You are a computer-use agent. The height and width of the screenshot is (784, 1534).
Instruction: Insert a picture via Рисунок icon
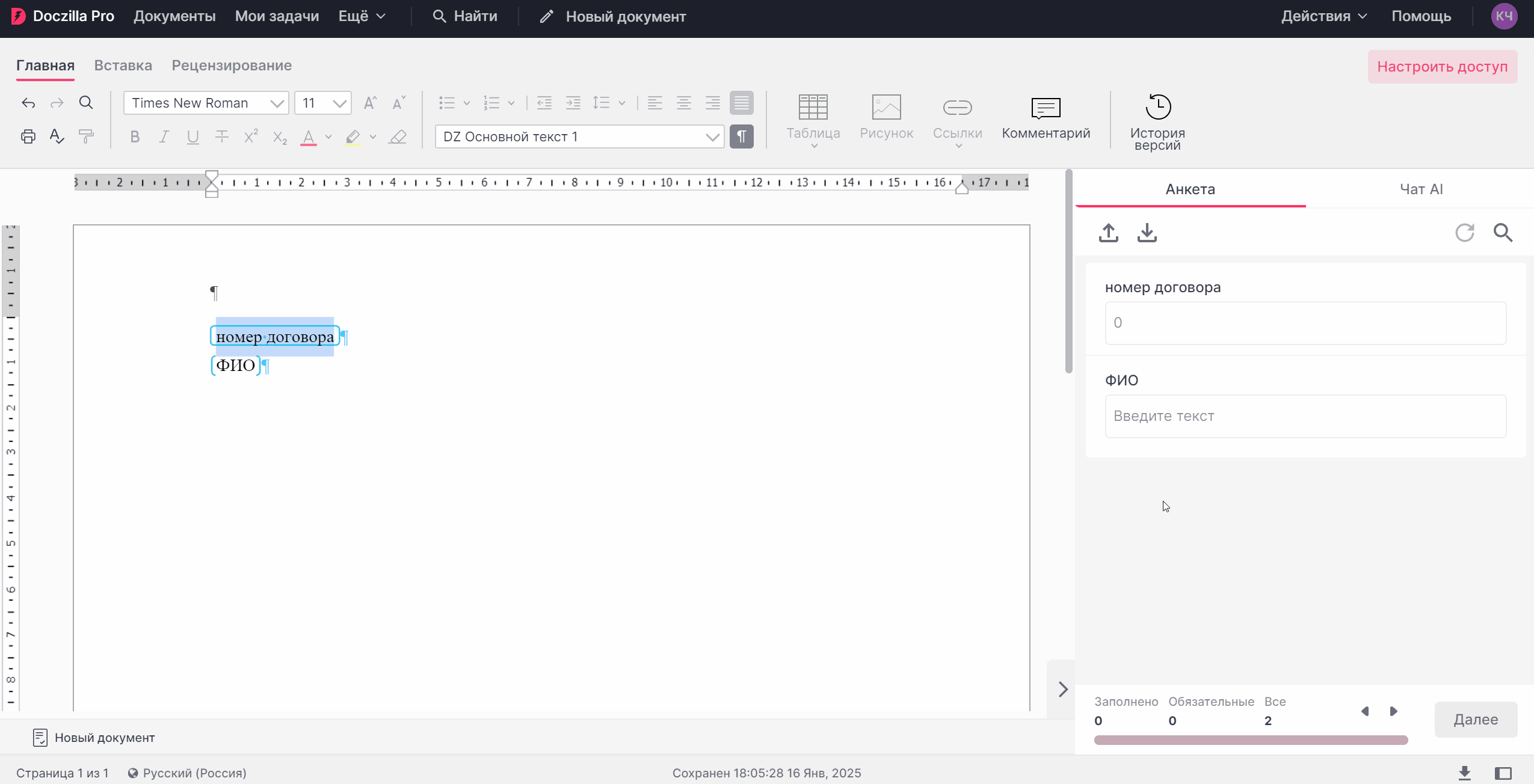pyautogui.click(x=886, y=117)
